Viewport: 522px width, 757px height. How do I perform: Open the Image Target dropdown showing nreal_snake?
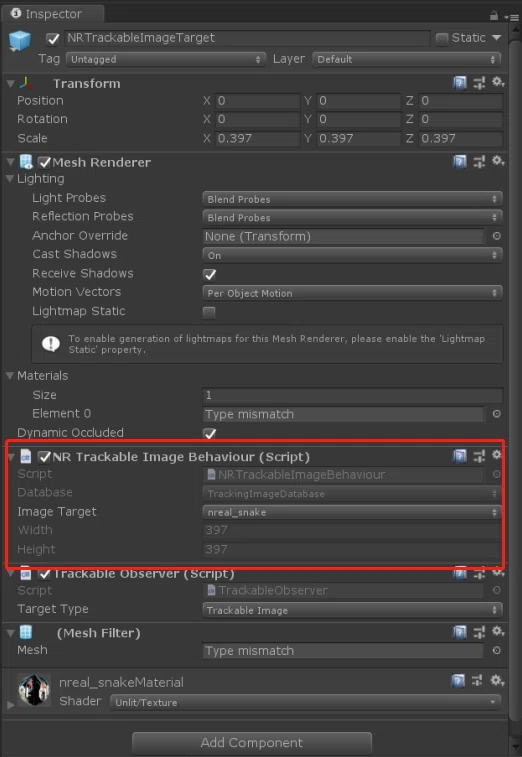coord(352,512)
